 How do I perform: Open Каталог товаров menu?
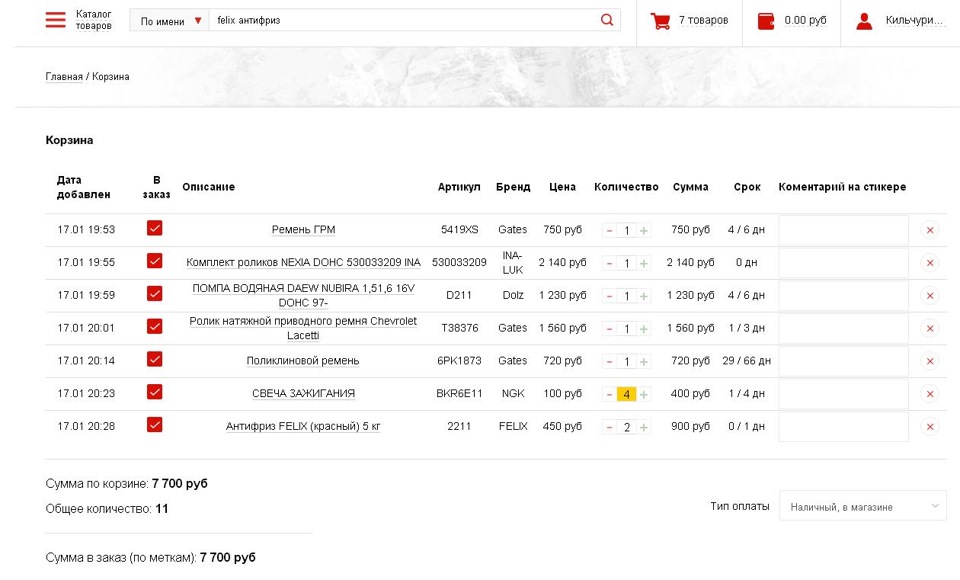[94, 20]
